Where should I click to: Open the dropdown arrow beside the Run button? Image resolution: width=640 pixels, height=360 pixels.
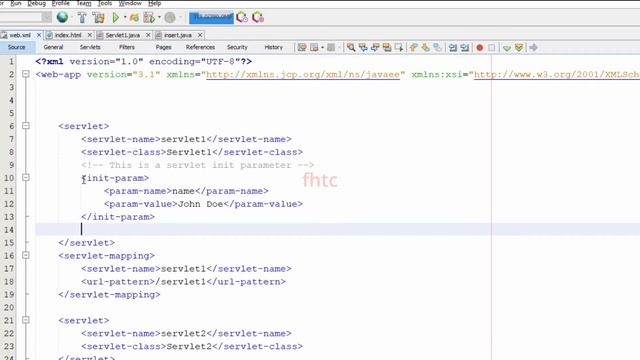point(125,18)
